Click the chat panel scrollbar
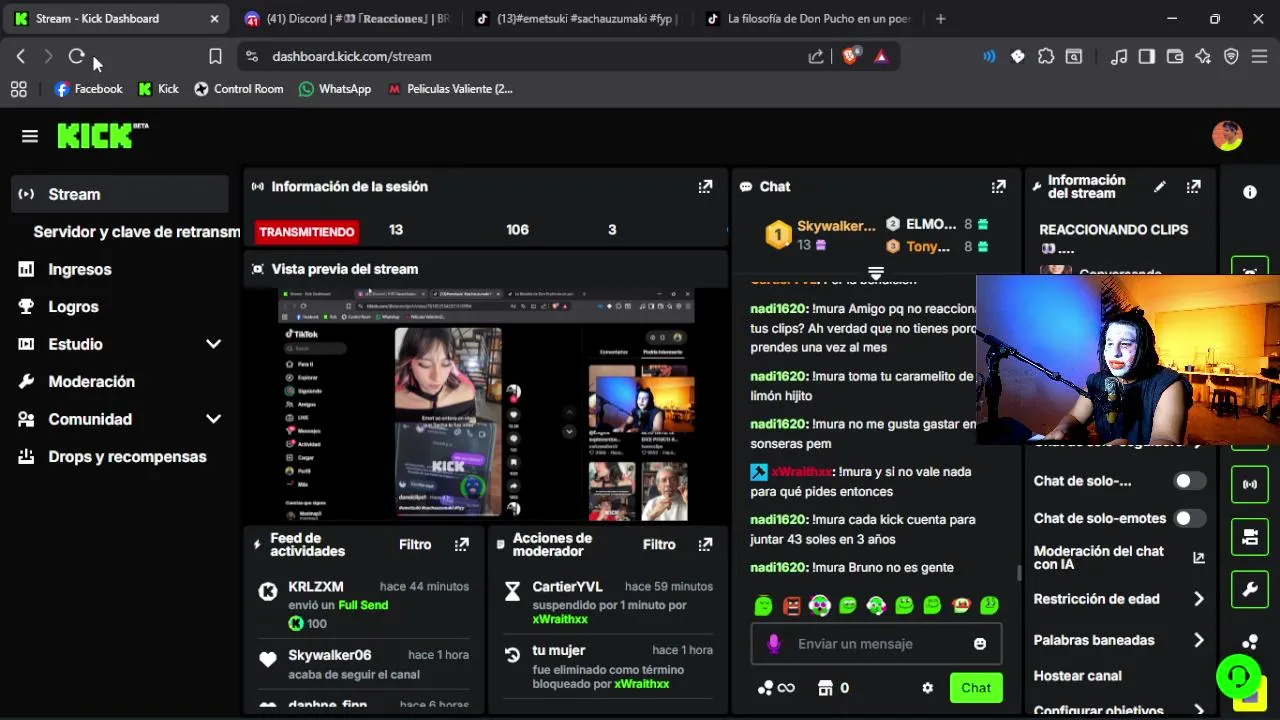Screen dimensions: 1280x720 [x=1019, y=573]
